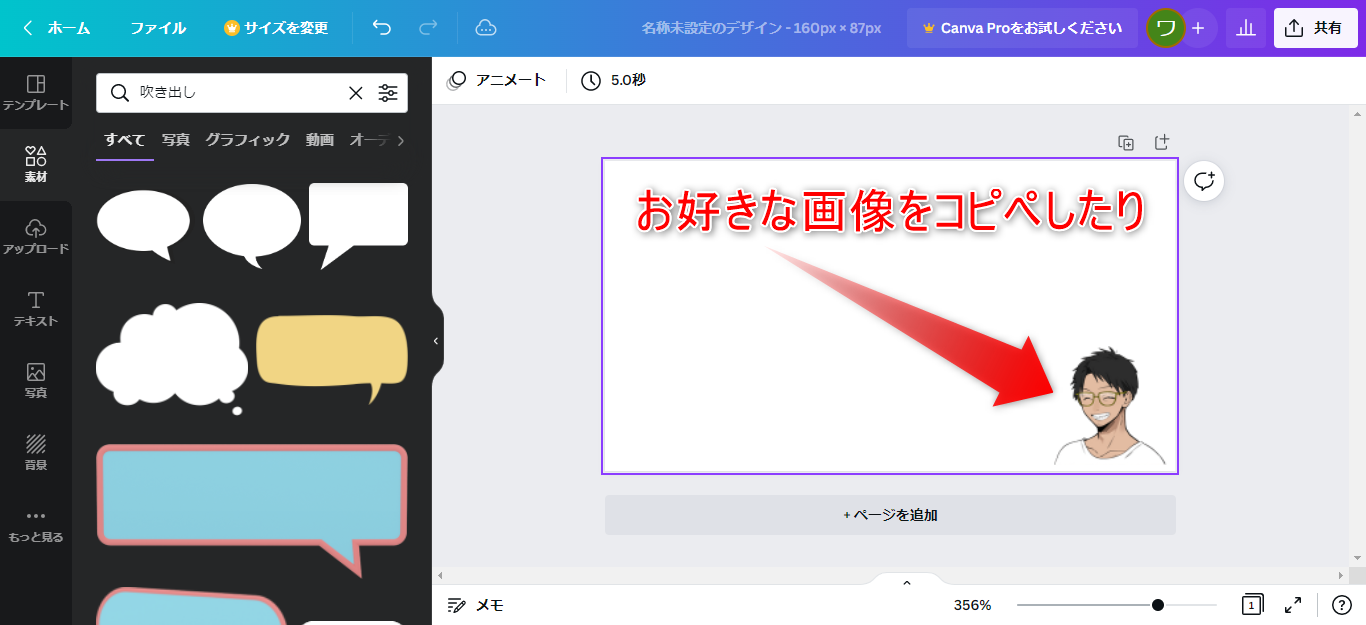Redo the last action

tap(428, 28)
